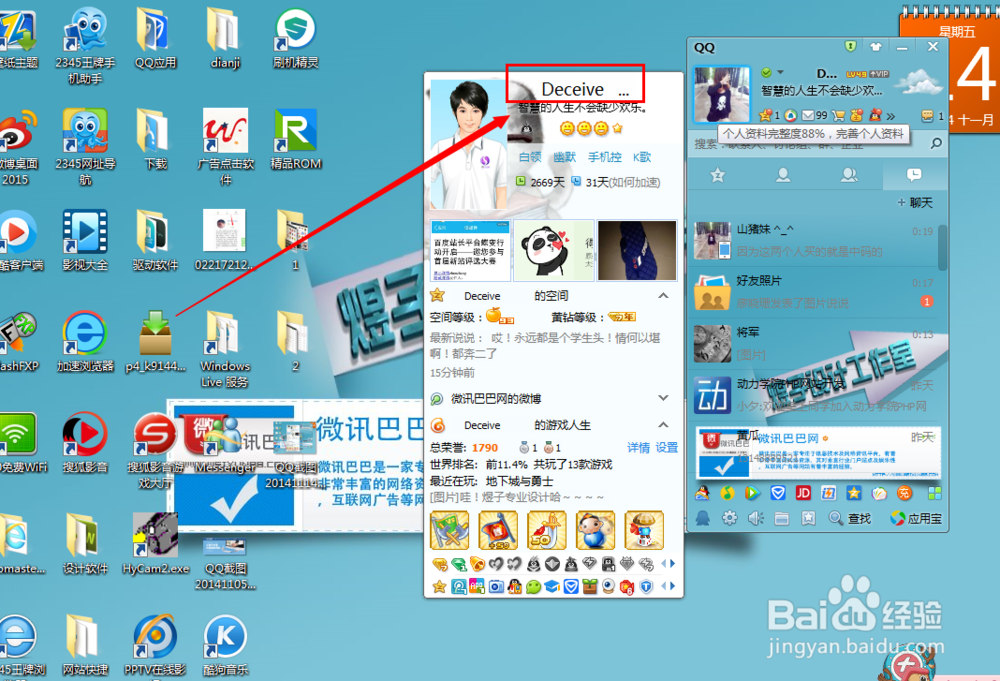The width and height of the screenshot is (1000, 681).
Task: Click the yellow diamond privilege icon
Action: click(439, 564)
